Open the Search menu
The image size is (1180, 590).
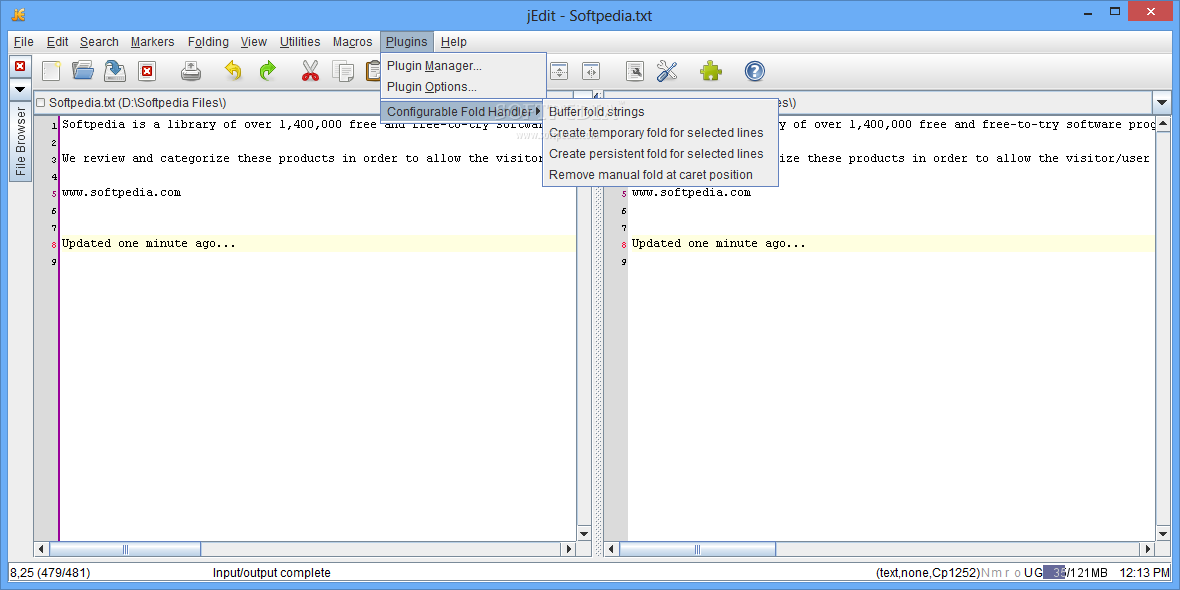pos(99,42)
